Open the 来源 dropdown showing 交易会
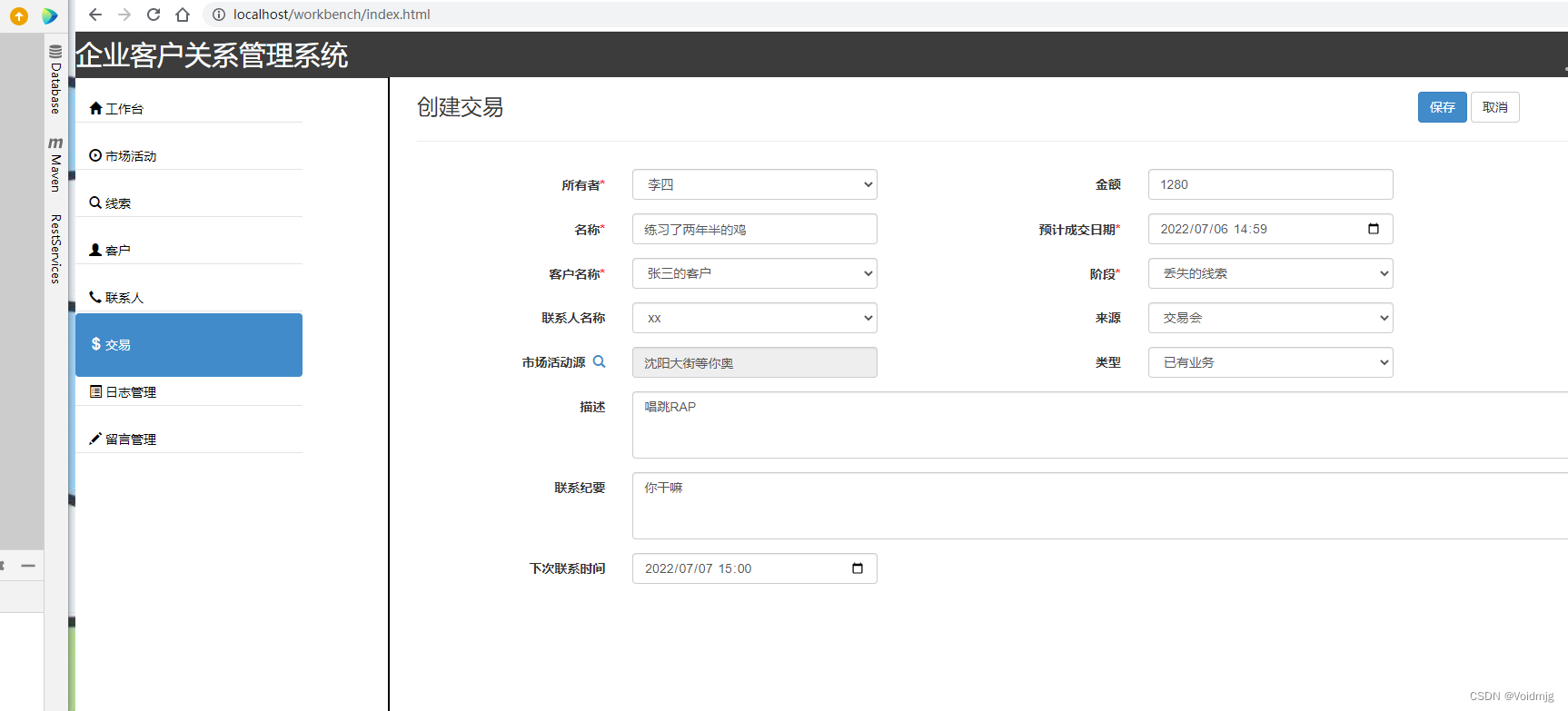The height and width of the screenshot is (711, 1568). click(x=1271, y=318)
